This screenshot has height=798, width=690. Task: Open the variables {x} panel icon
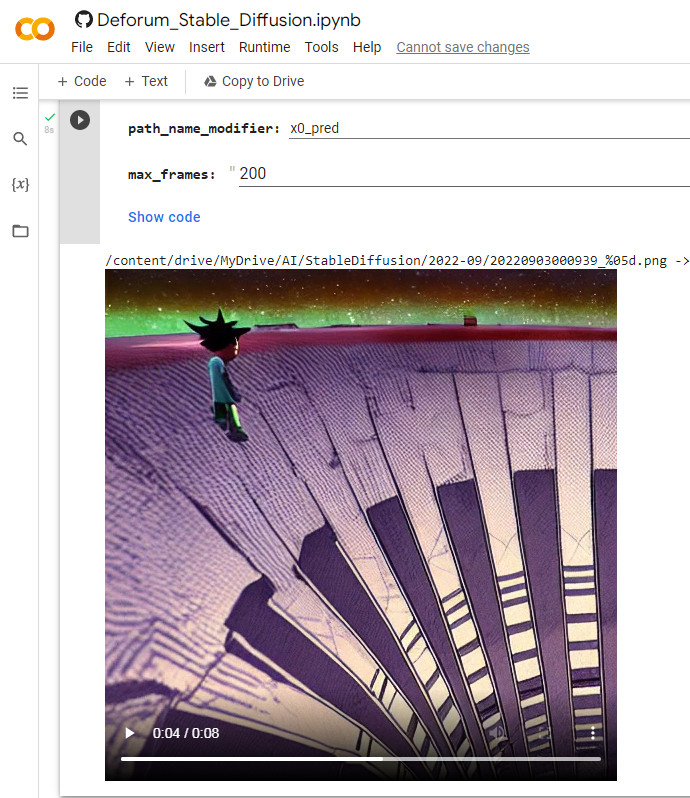pyautogui.click(x=20, y=184)
